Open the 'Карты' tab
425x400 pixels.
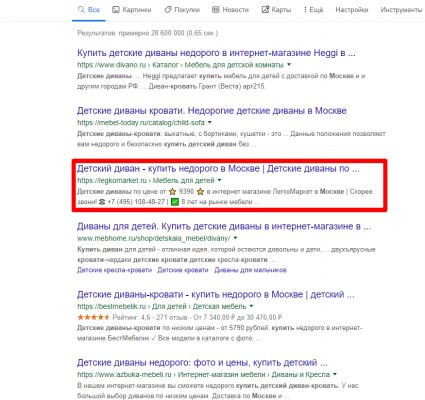coord(276,10)
